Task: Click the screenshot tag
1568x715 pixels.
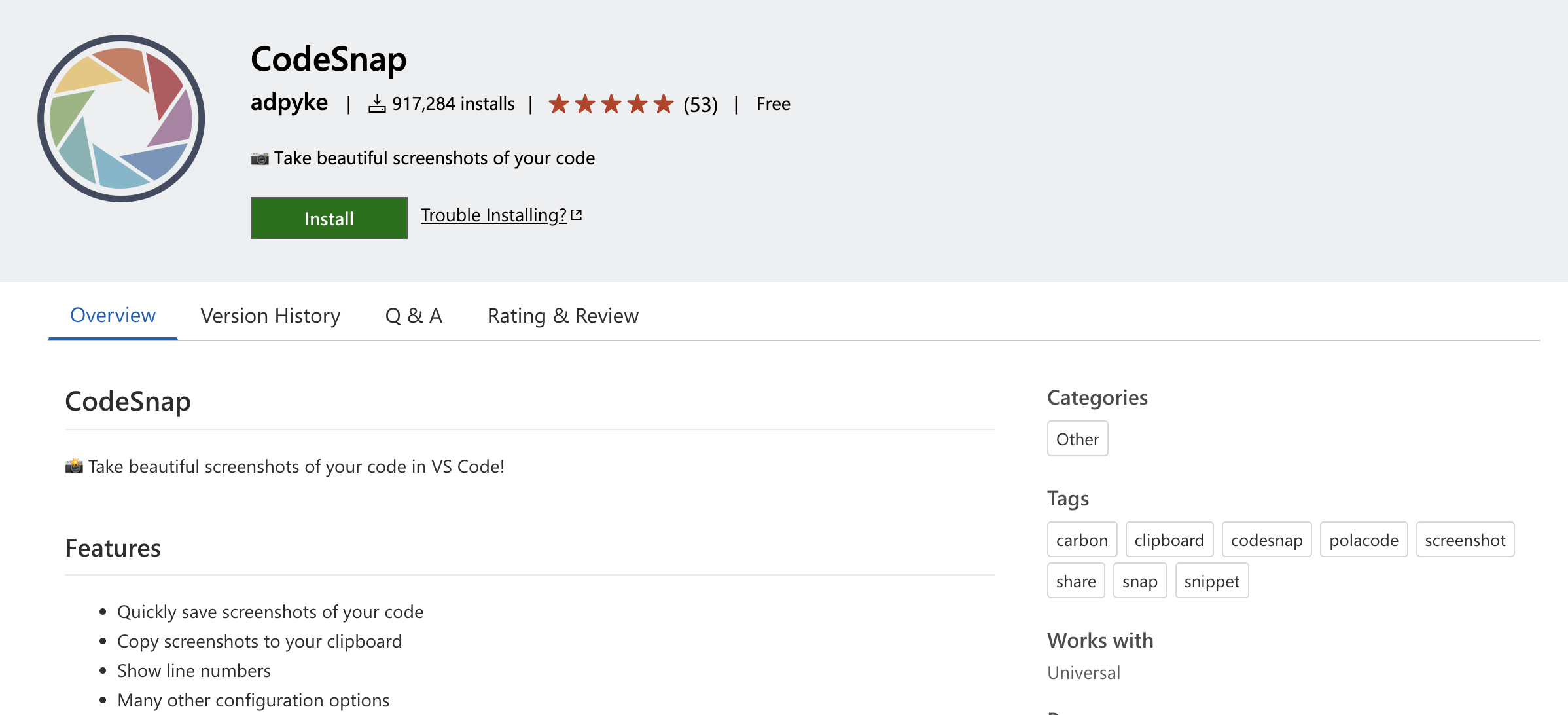Action: [x=1465, y=540]
